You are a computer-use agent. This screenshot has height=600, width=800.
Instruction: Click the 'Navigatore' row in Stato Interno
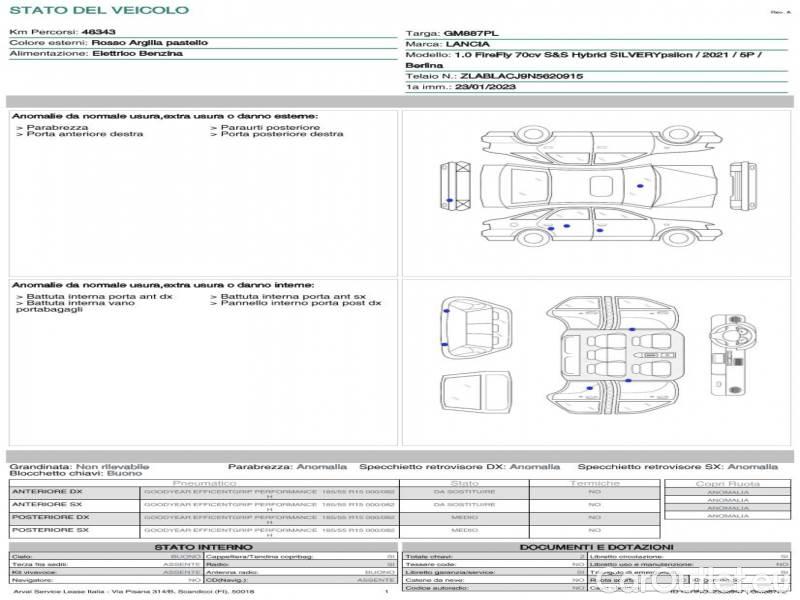pos(106,581)
